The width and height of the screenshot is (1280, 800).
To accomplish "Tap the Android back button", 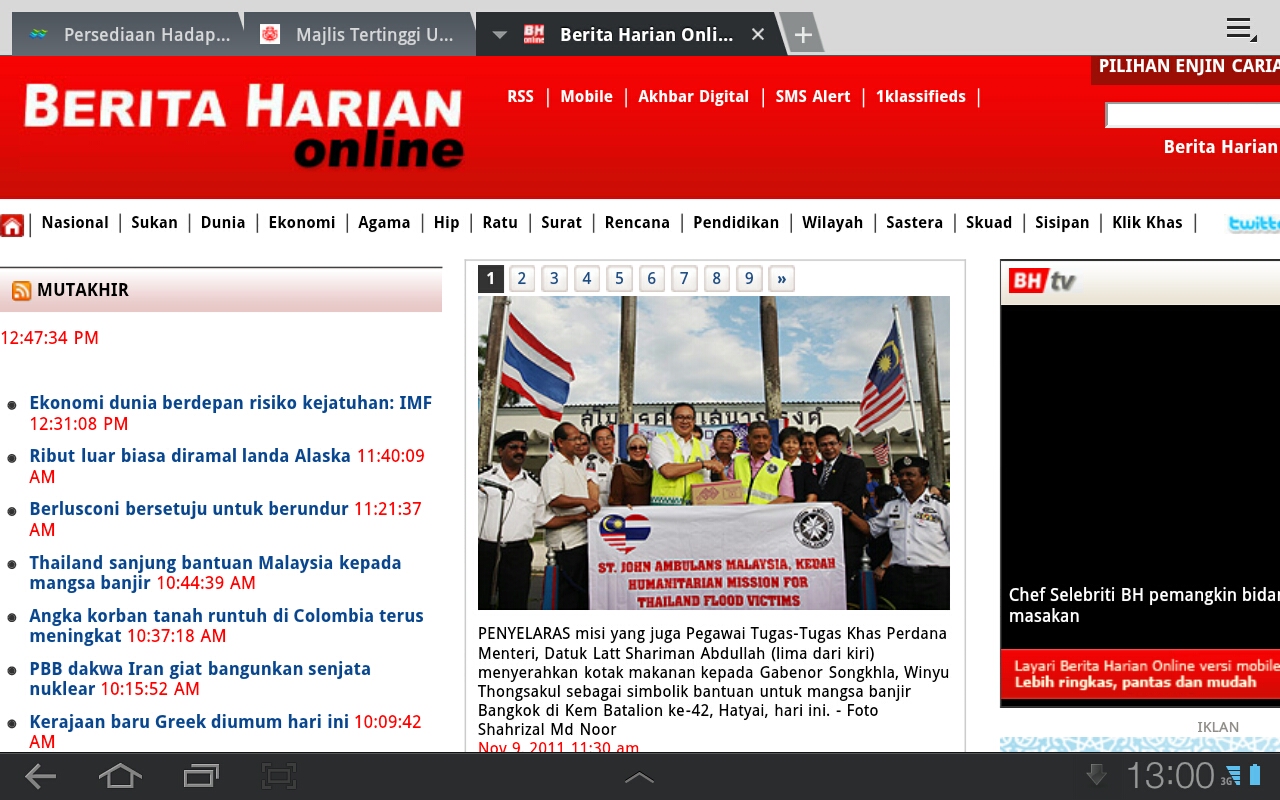I will tap(41, 776).
